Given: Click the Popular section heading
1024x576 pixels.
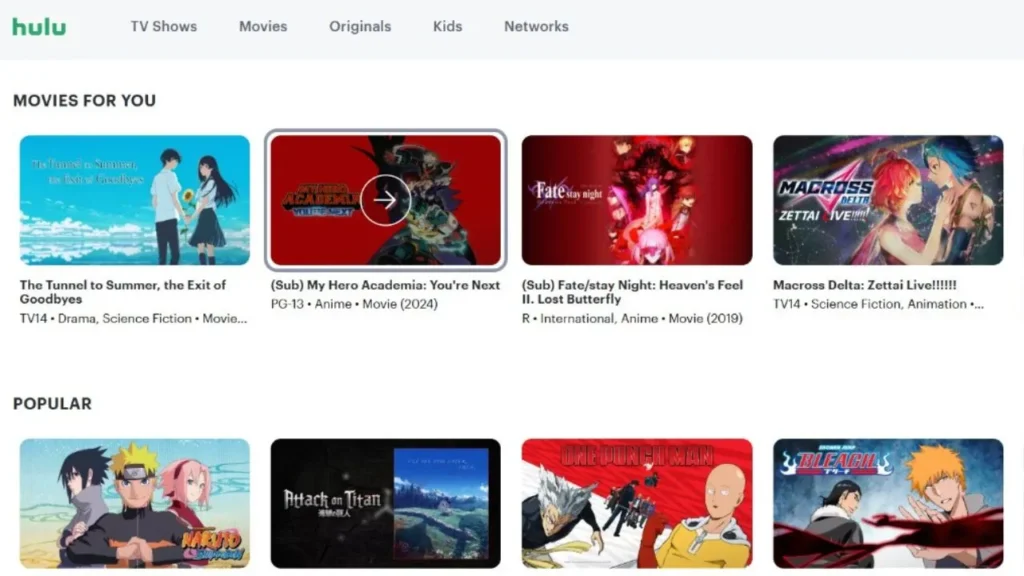Looking at the screenshot, I should click(x=52, y=403).
